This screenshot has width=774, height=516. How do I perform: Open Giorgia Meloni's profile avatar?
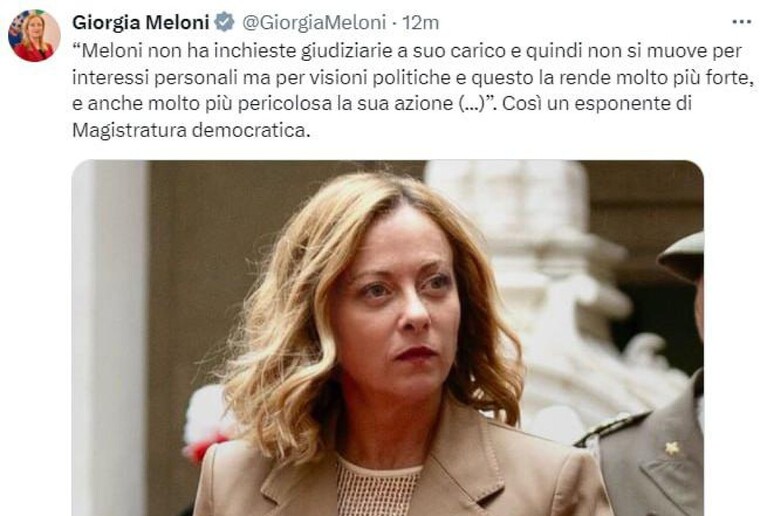click(34, 36)
